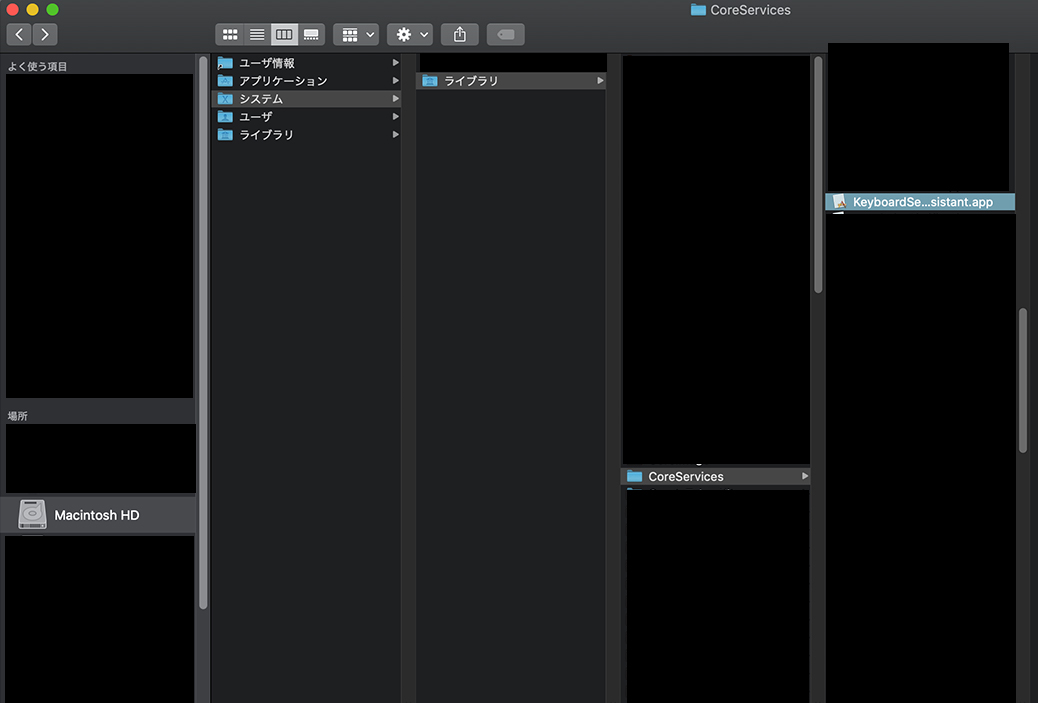Click the 場所 sidebar header
Image resolution: width=1038 pixels, height=703 pixels.
17,416
